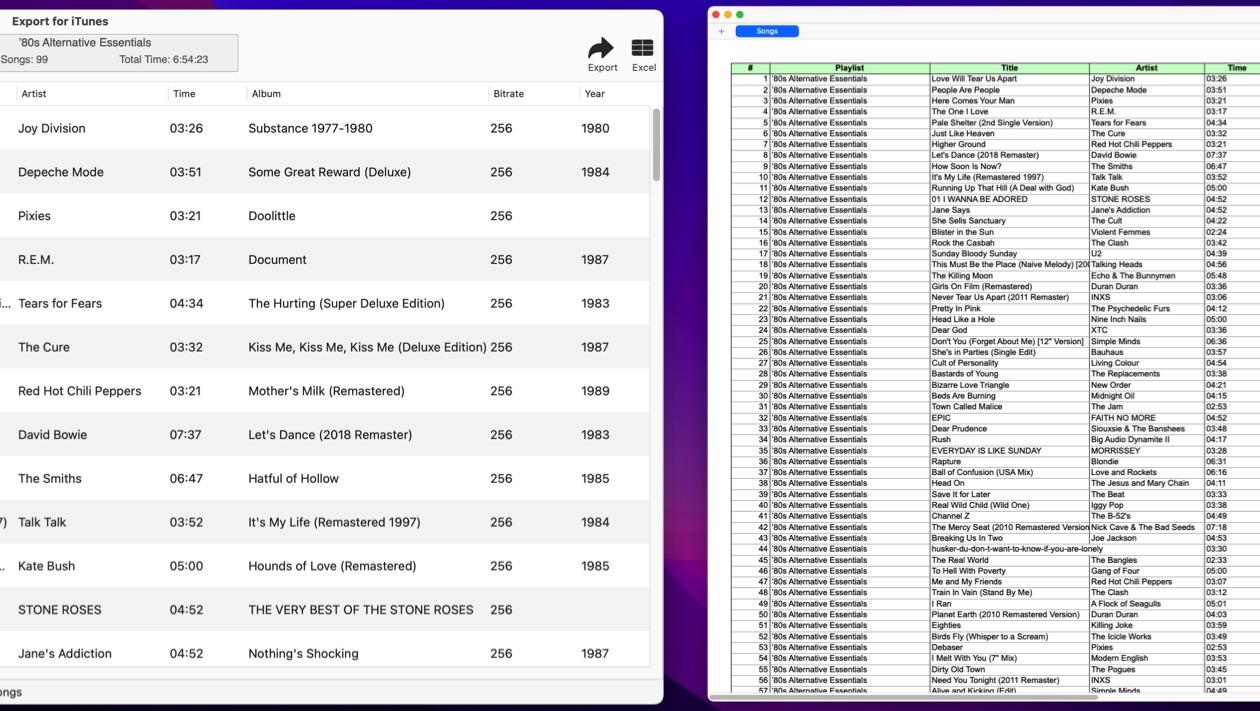Click the Title column header in spreadsheet
The image size is (1260, 711).
tap(1009, 68)
